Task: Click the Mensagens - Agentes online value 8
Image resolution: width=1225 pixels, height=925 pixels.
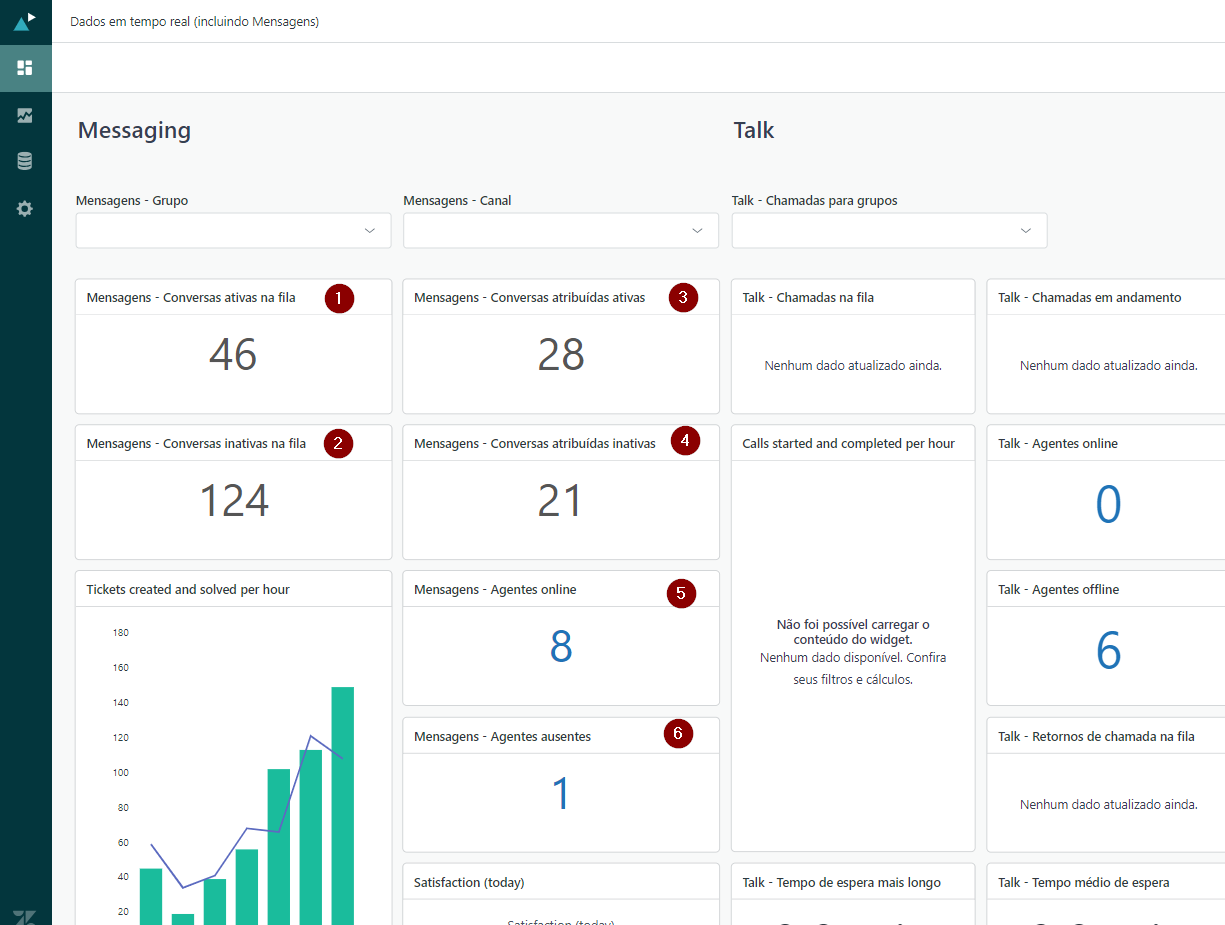Action: [561, 648]
